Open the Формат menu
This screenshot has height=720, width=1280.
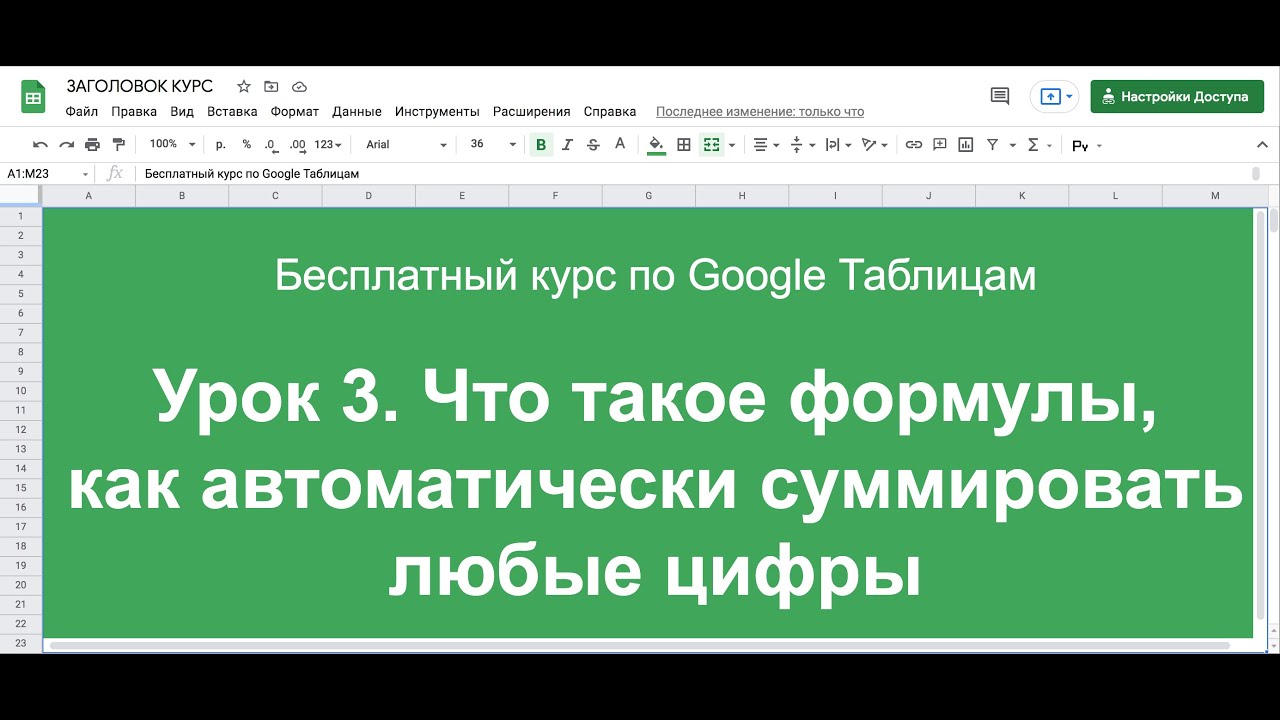coord(295,112)
